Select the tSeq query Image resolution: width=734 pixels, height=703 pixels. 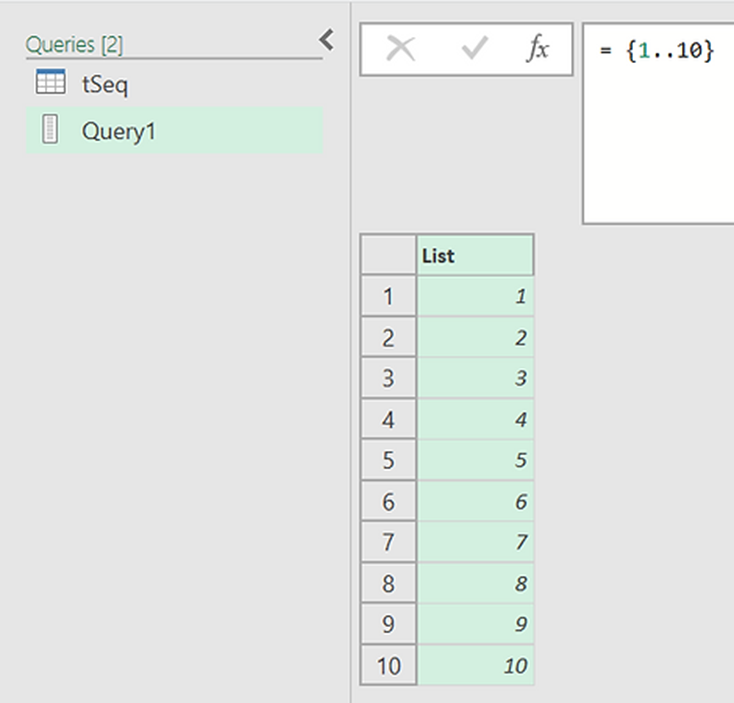tap(105, 84)
